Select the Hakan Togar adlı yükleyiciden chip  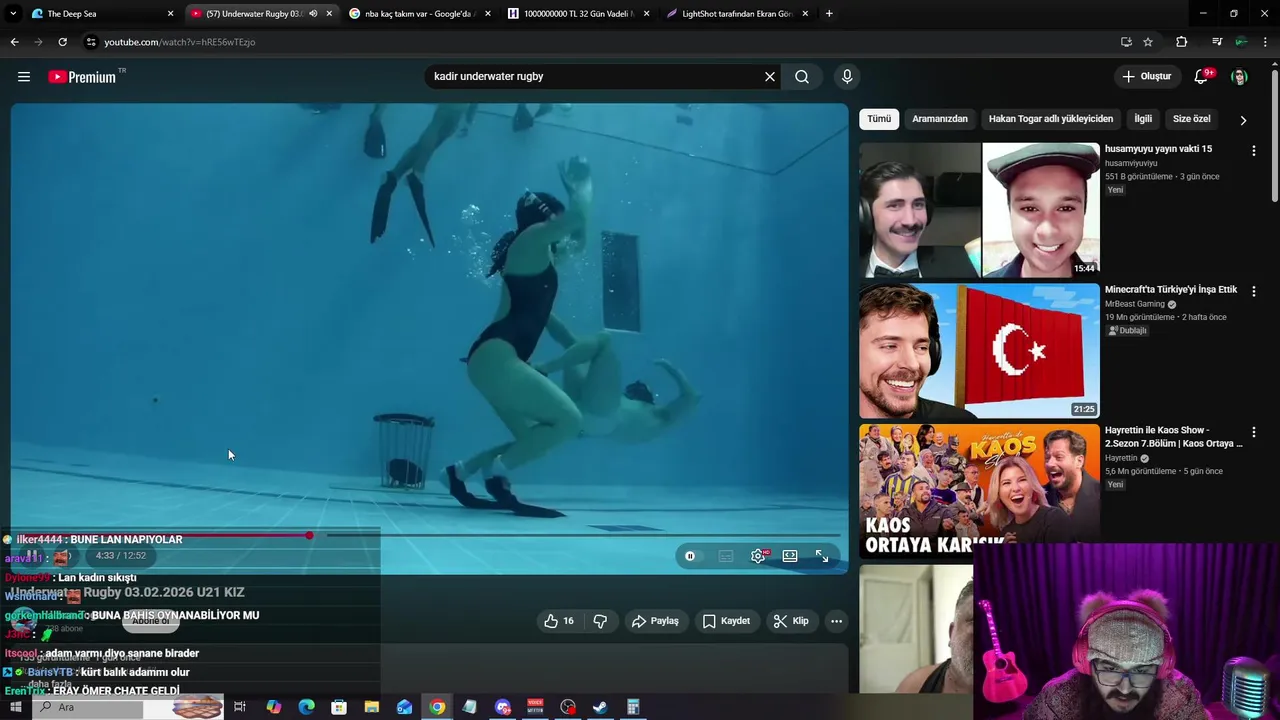[x=1051, y=119]
